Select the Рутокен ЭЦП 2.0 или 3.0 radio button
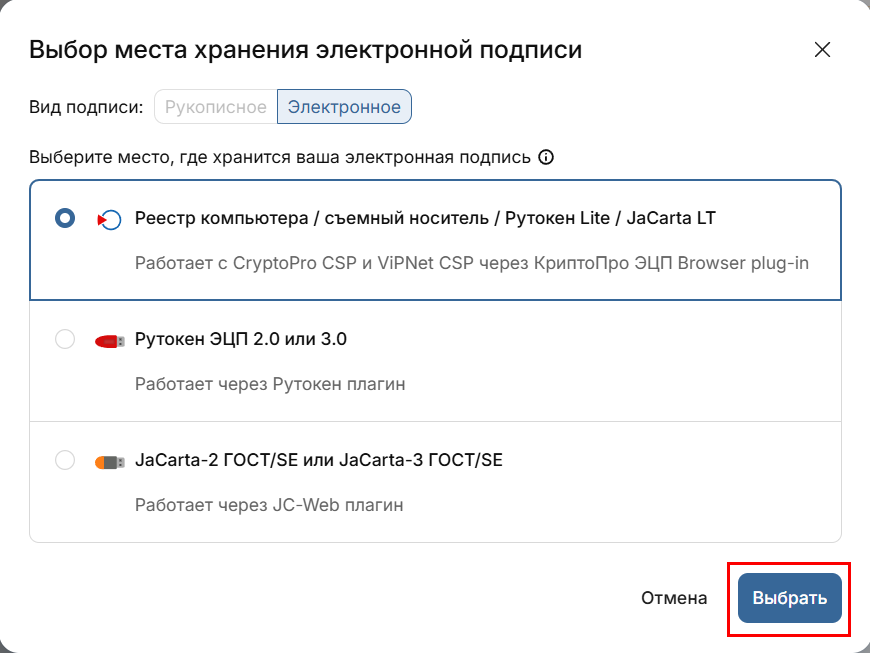Screen dimensions: 870x653 click(65, 340)
